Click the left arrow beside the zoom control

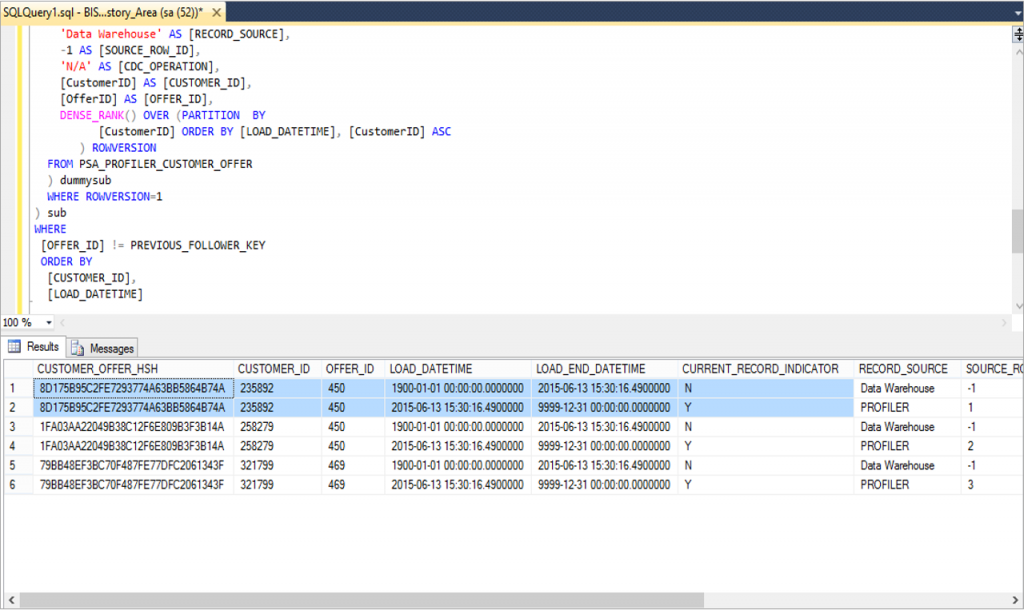pos(60,322)
